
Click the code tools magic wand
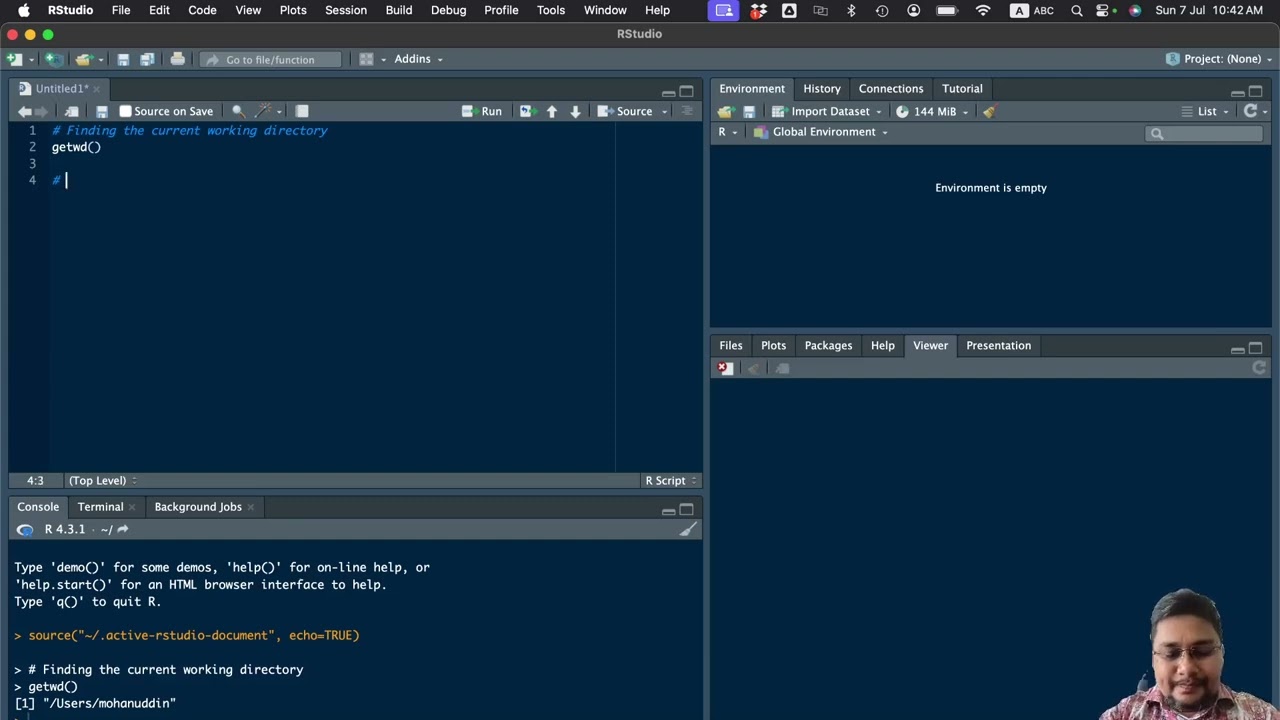tap(263, 111)
